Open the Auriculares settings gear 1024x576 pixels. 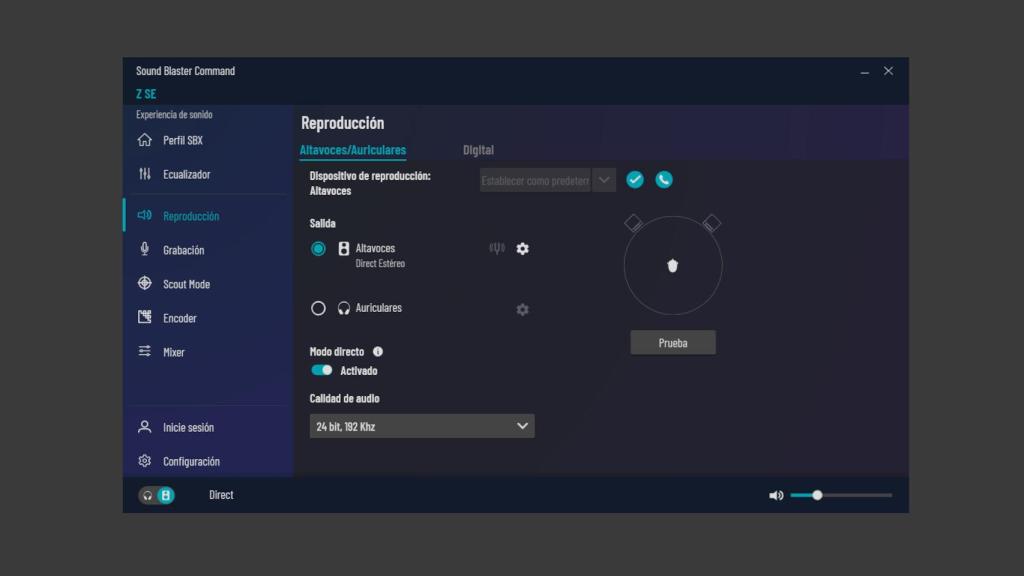pyautogui.click(x=522, y=310)
